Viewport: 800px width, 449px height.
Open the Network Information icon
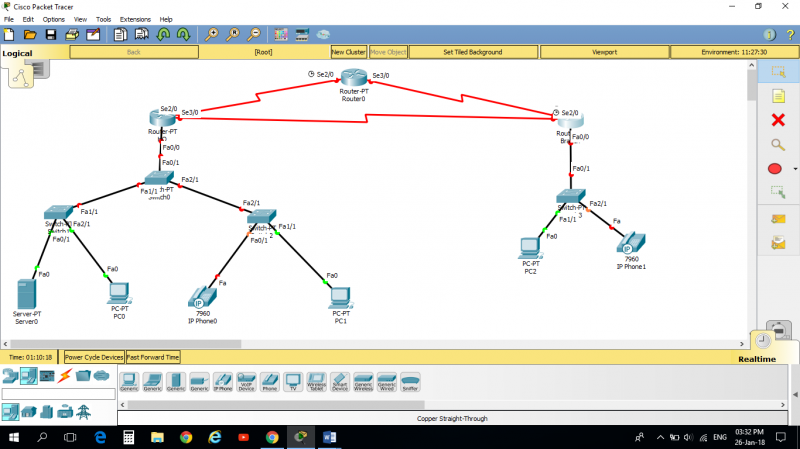[x=769, y=35]
